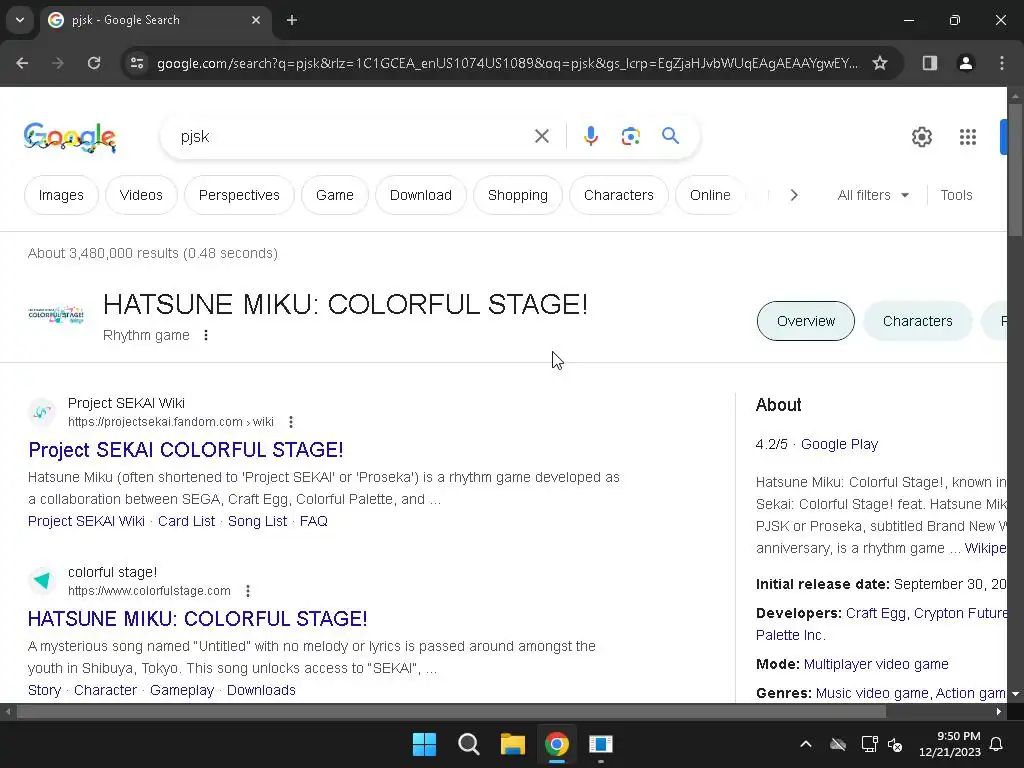Open the Card List sitelink
Image resolution: width=1024 pixels, height=768 pixels.
[186, 521]
